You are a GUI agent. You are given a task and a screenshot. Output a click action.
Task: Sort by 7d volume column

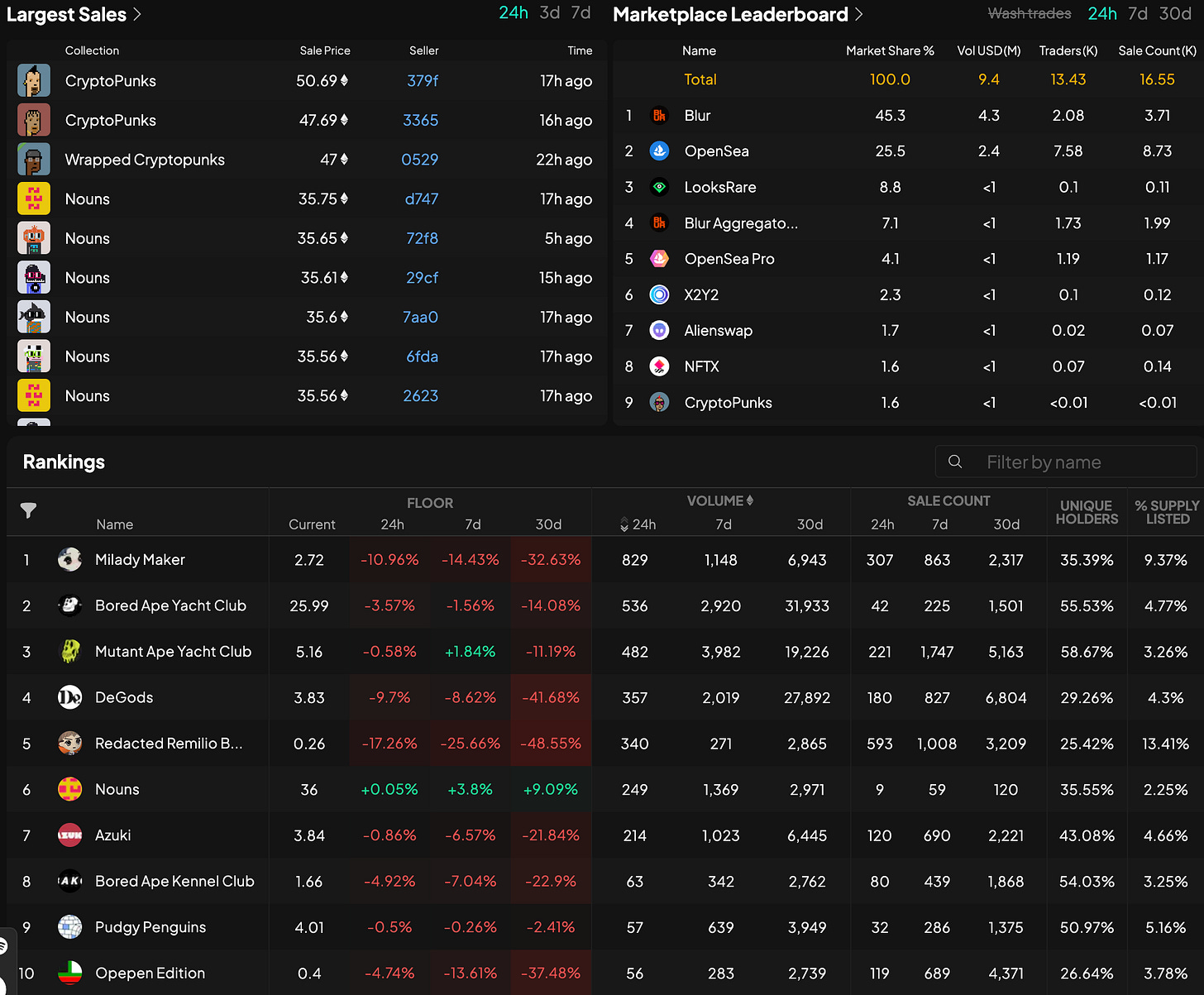[x=724, y=524]
